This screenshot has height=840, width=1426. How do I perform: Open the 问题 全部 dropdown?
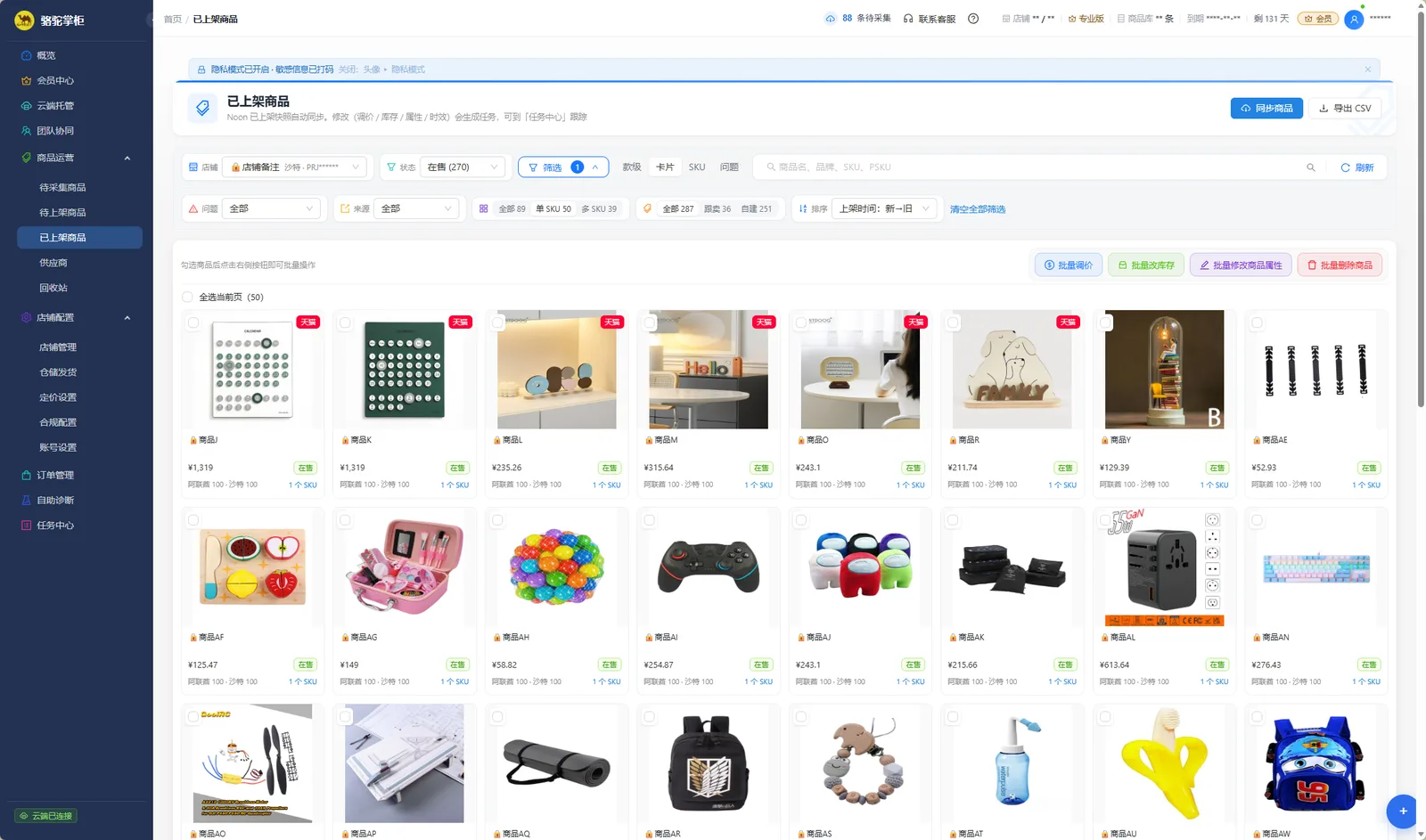point(271,208)
